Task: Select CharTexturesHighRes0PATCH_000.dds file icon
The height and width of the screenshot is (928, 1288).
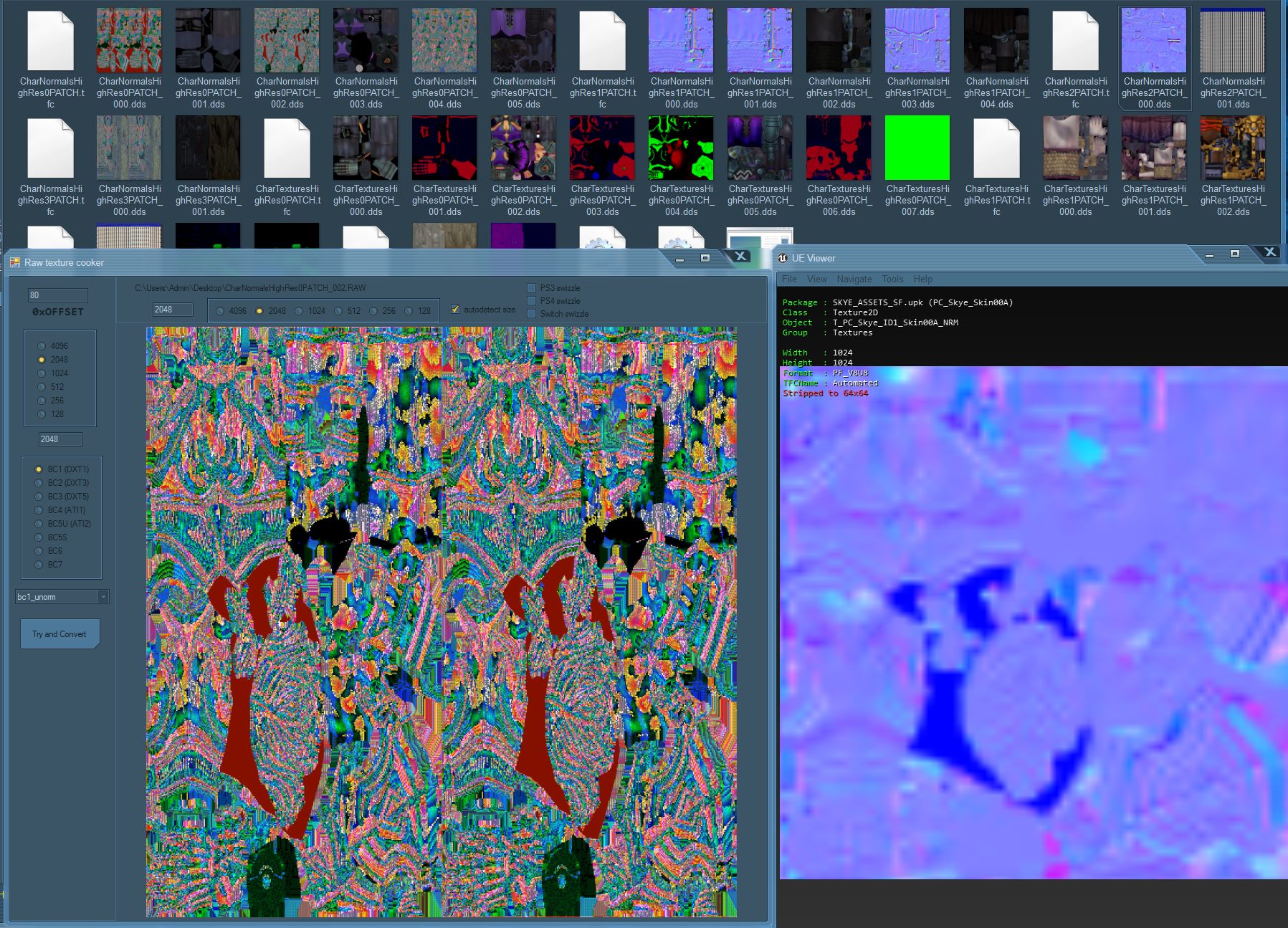Action: 366,148
